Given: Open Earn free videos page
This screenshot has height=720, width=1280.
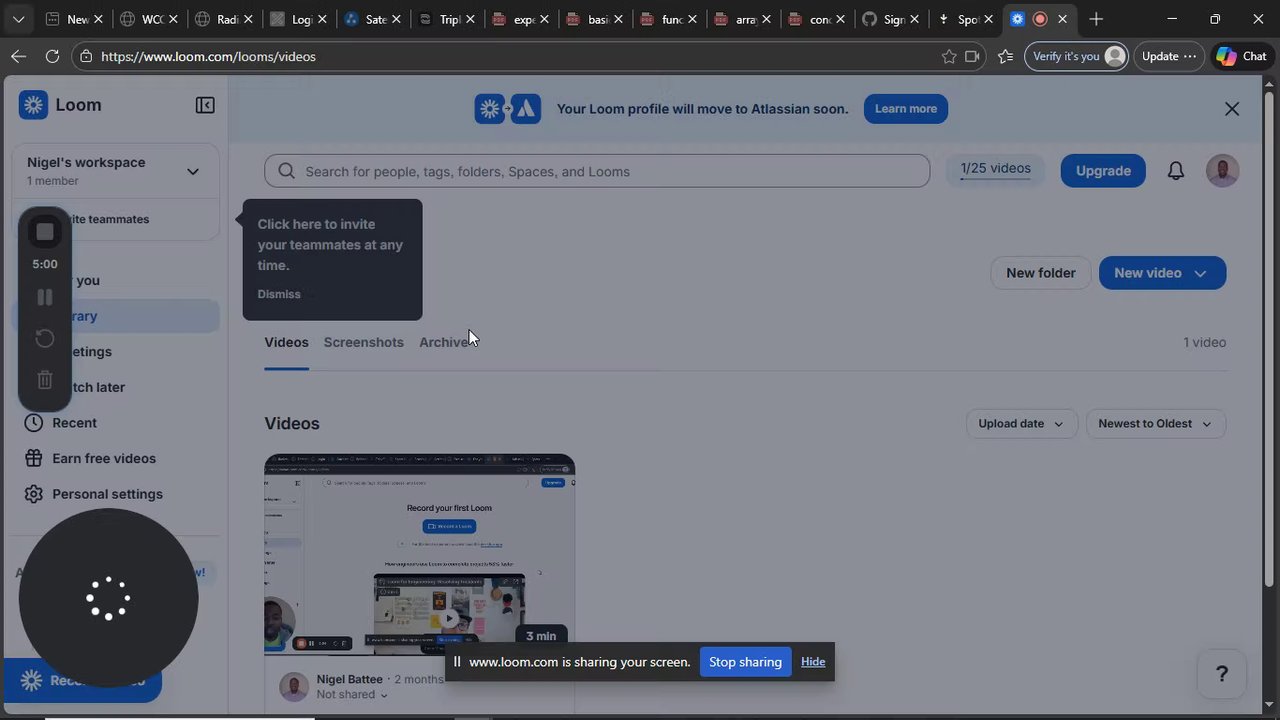Looking at the screenshot, I should click(x=104, y=458).
